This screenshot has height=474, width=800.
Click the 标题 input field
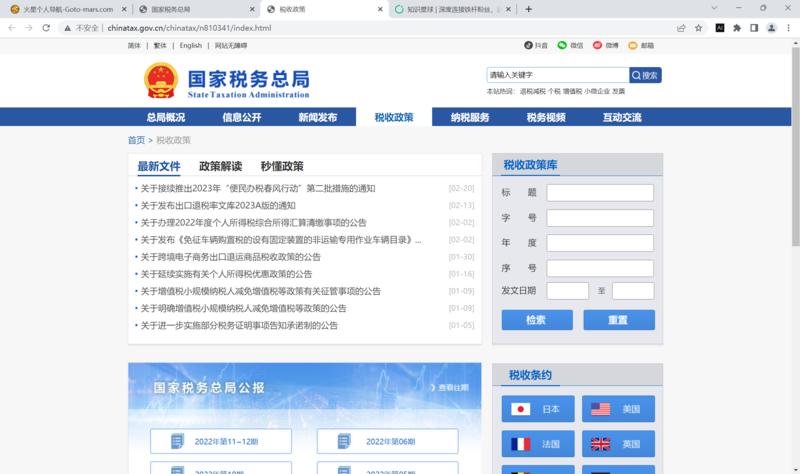(x=600, y=193)
